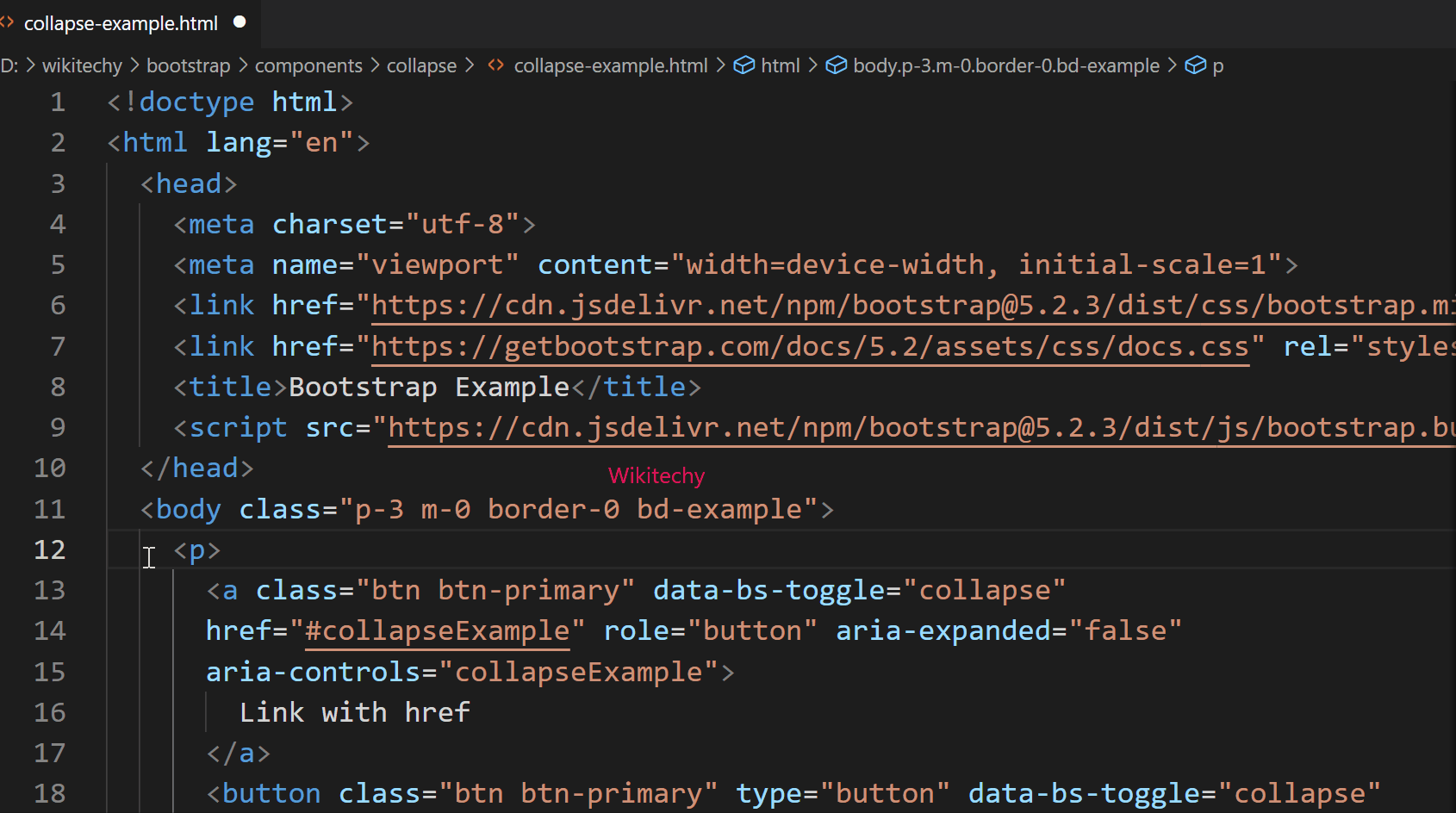Select wikitechy in the breadcrumb path

click(82, 65)
